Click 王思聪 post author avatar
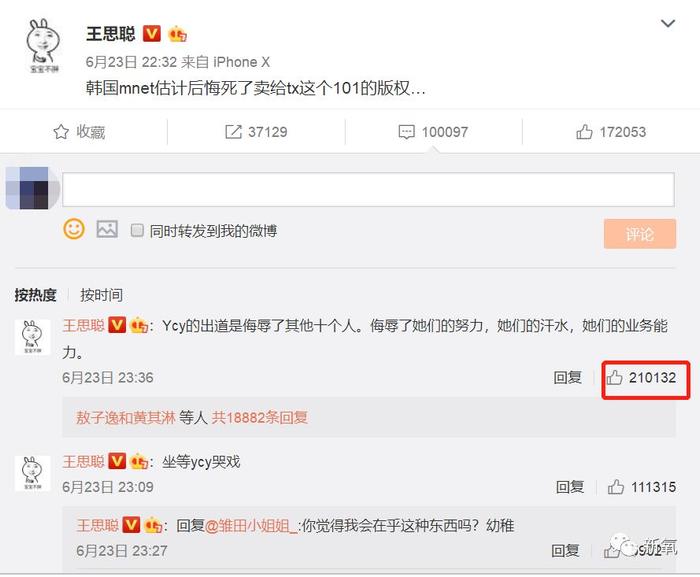700x577 pixels. (x=43, y=46)
